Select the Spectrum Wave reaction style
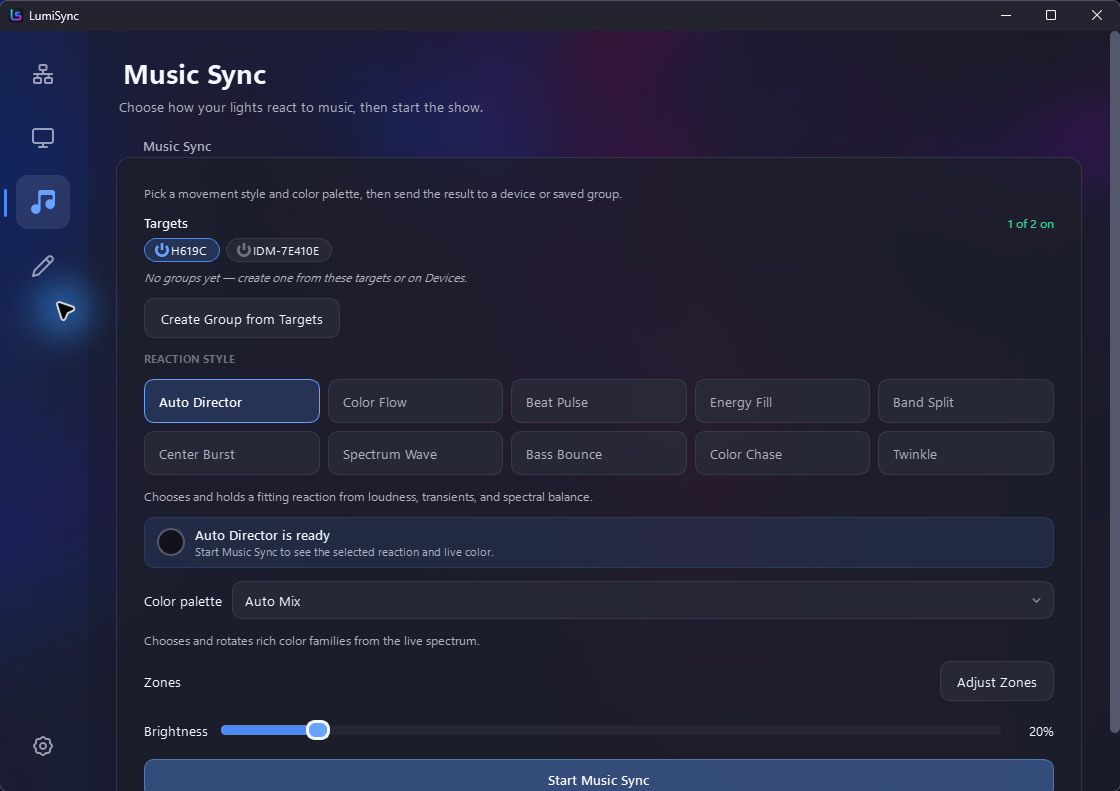This screenshot has height=791, width=1120. [x=415, y=454]
